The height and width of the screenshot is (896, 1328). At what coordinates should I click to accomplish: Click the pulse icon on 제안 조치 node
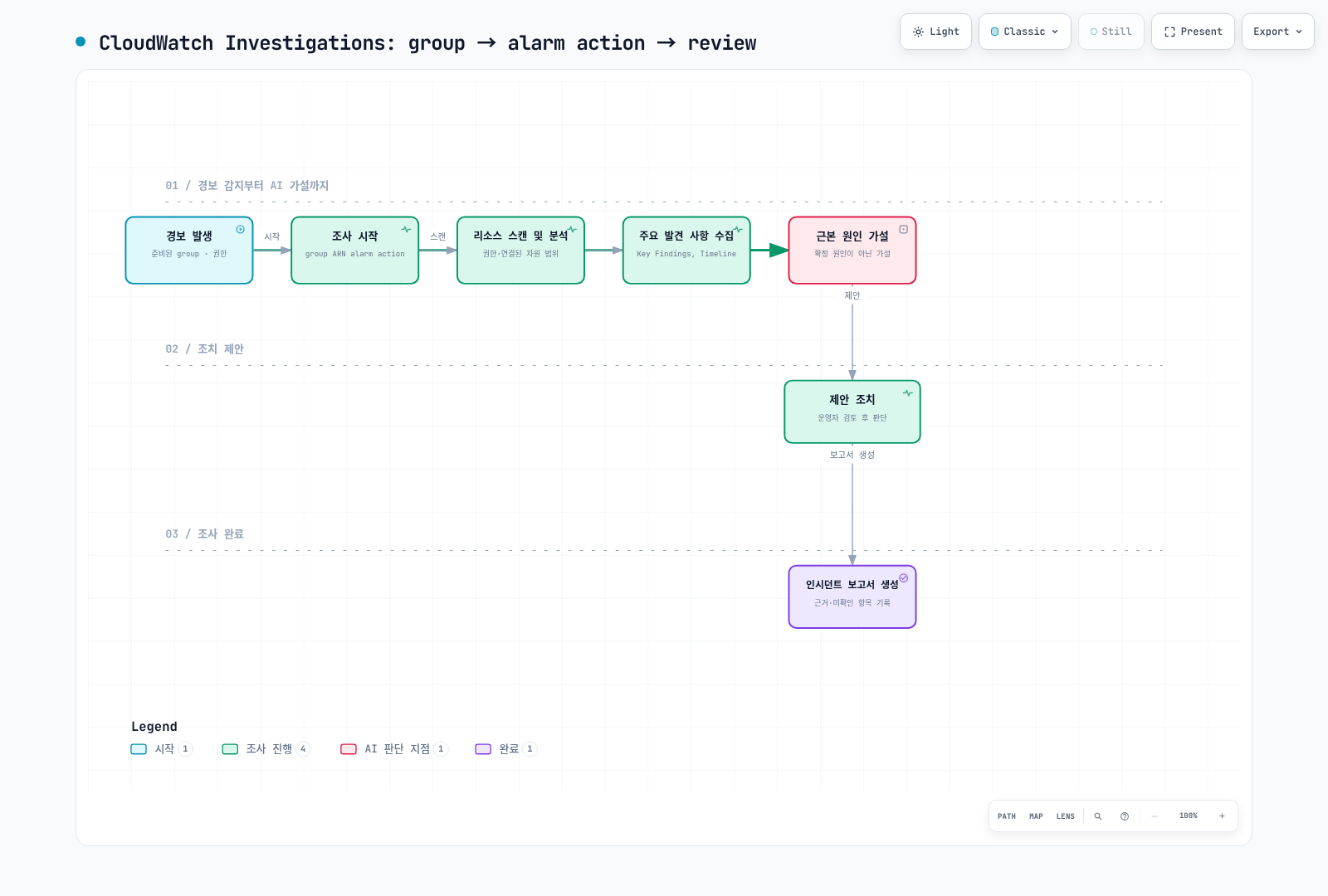pos(908,393)
